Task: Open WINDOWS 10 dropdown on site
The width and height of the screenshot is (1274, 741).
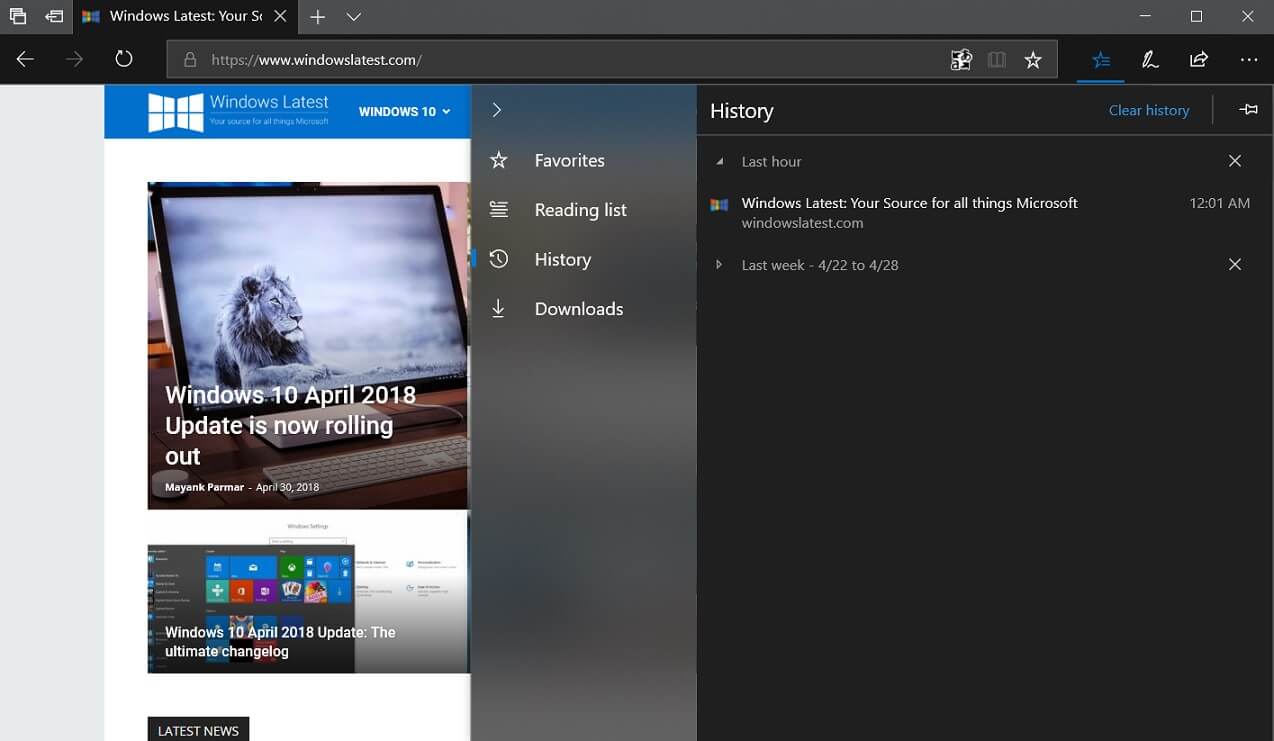Action: tap(405, 111)
